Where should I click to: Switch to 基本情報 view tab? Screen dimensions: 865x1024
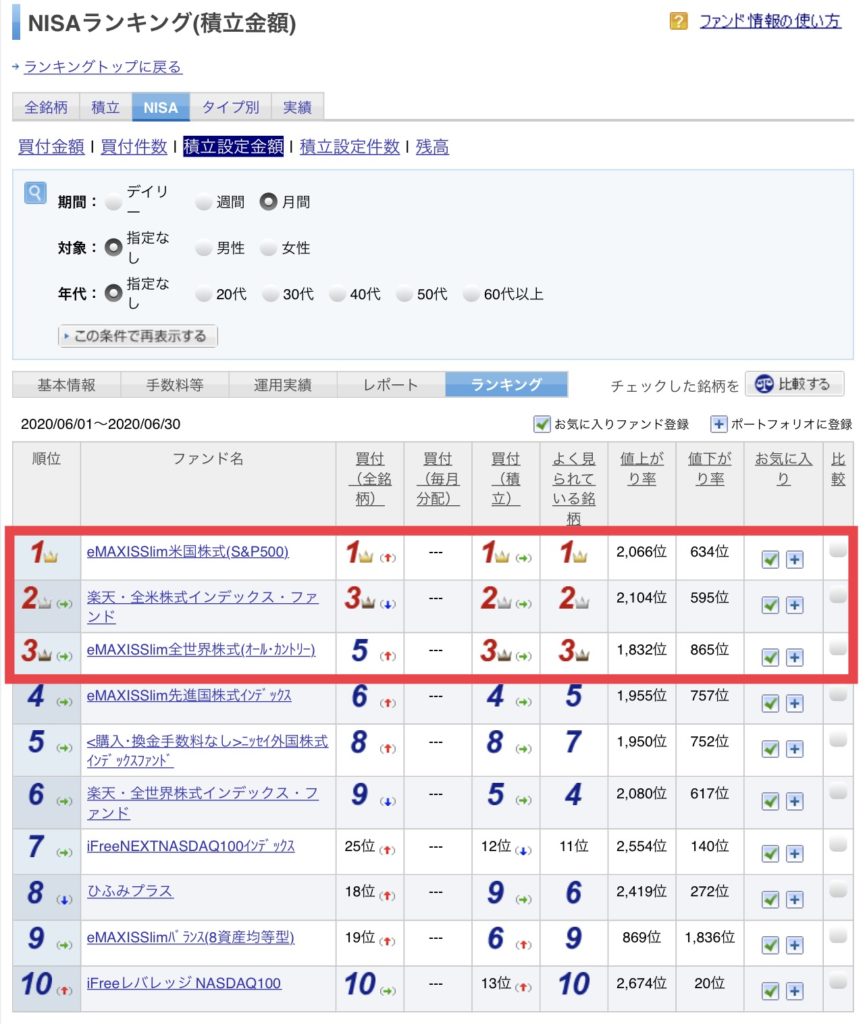click(67, 385)
